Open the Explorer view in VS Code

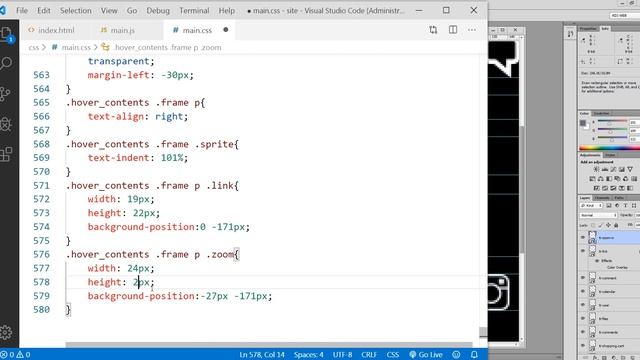pos(7,34)
